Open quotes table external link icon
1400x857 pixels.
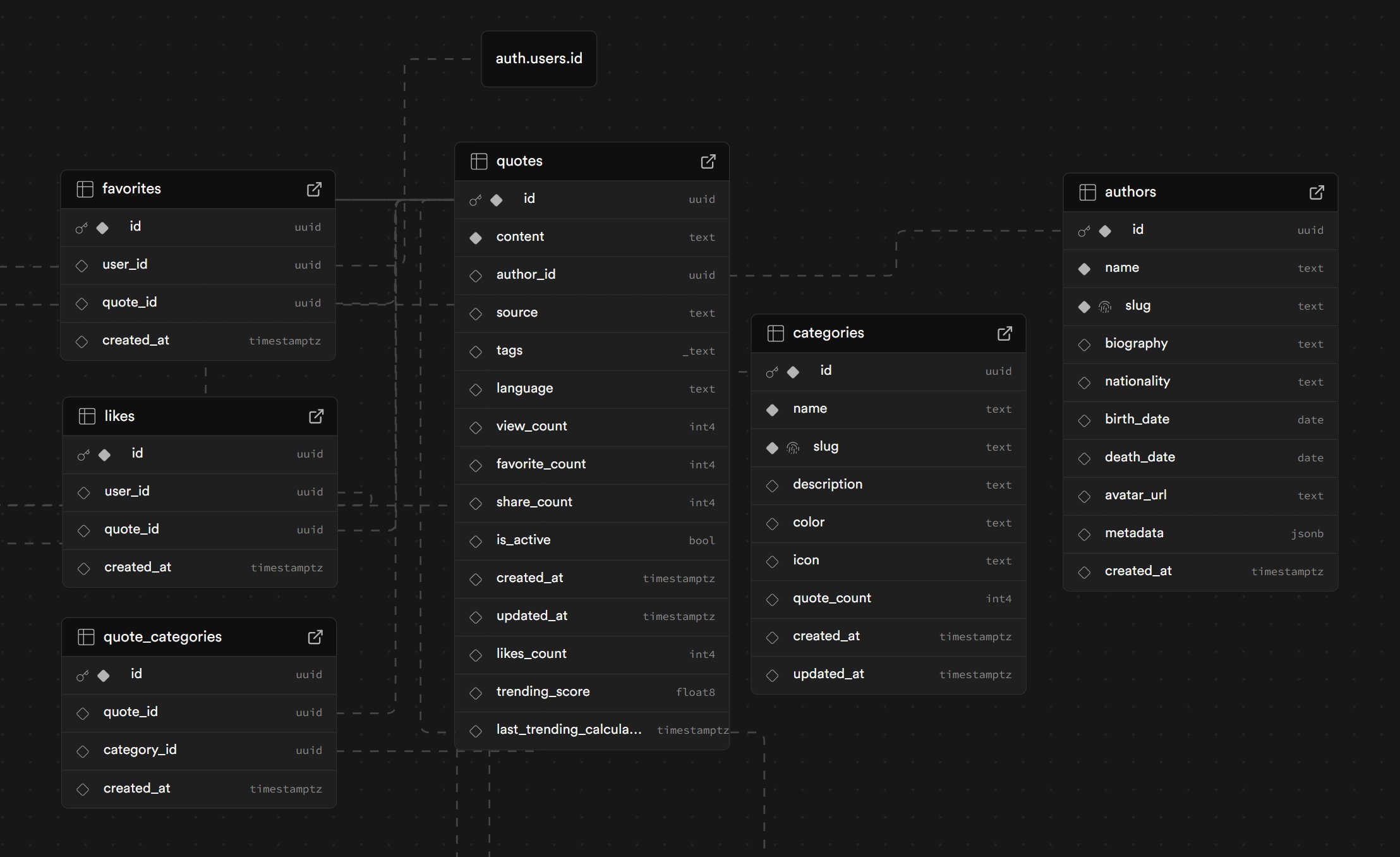(708, 161)
